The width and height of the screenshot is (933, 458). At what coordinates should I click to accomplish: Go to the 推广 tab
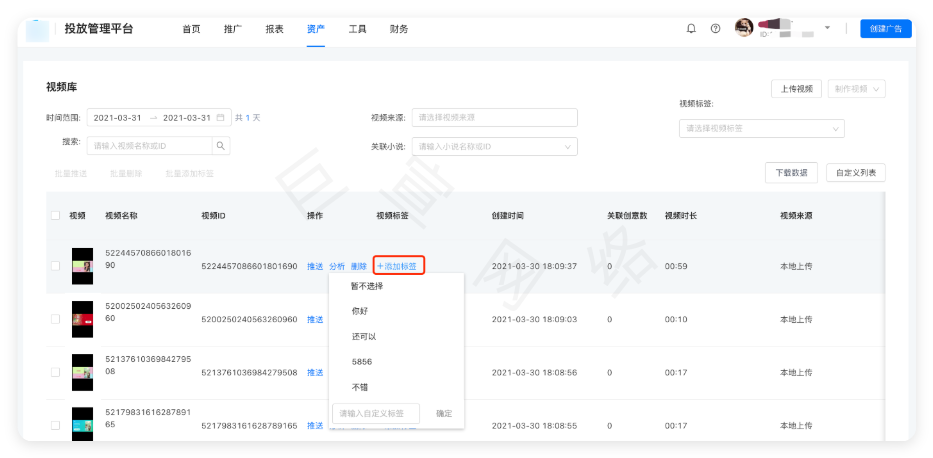coord(233,29)
